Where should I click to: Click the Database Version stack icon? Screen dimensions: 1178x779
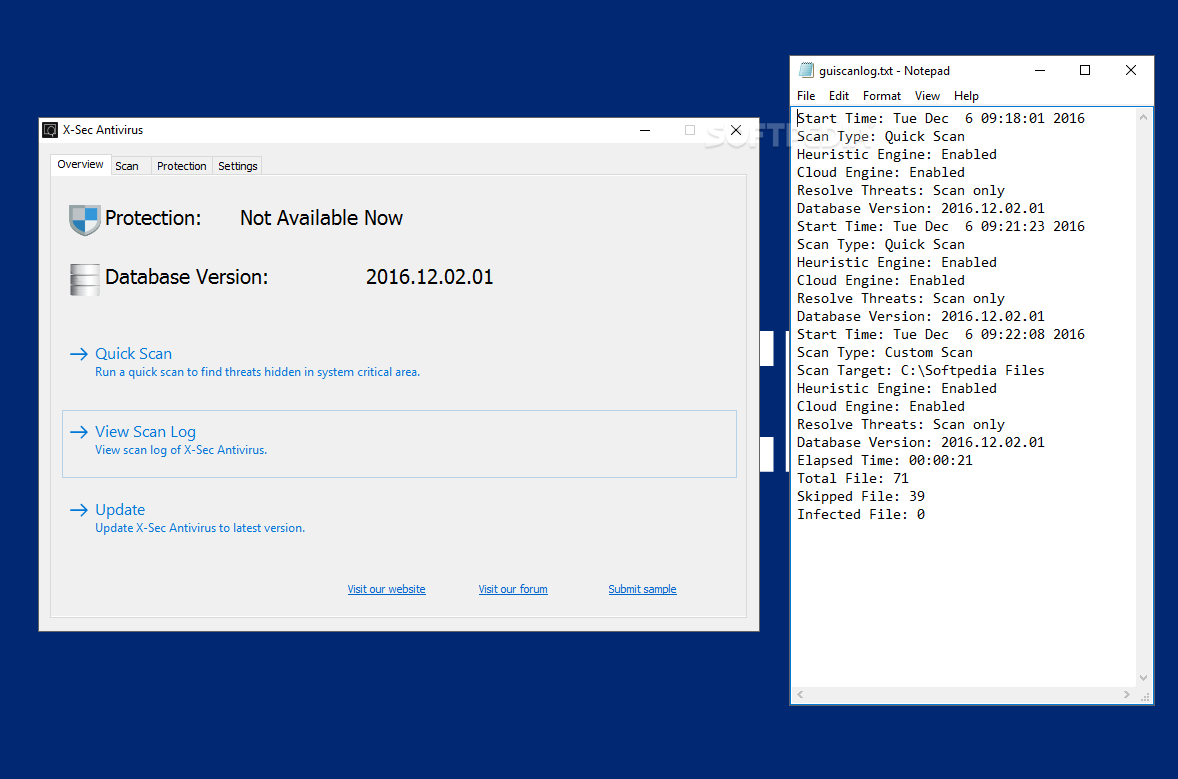pos(84,279)
